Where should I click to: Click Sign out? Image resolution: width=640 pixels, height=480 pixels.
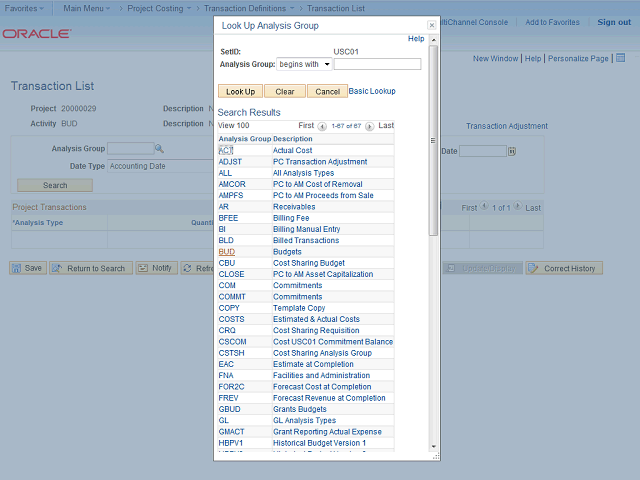pyautogui.click(x=614, y=22)
